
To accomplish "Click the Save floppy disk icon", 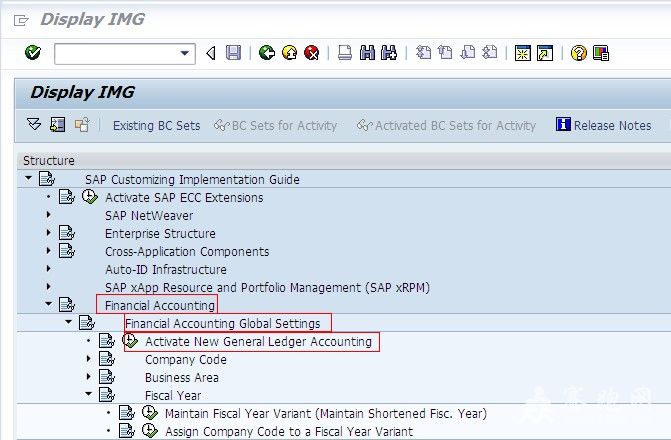I will (233, 53).
